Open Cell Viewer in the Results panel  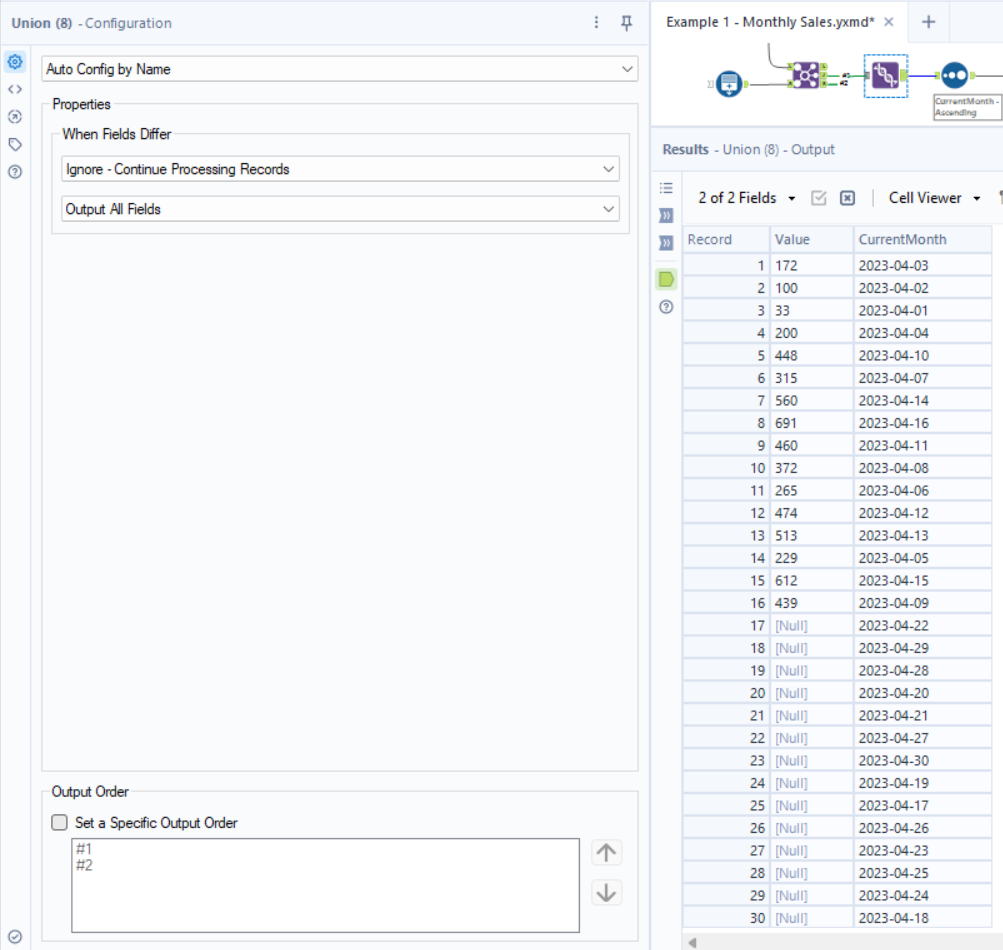(929, 198)
